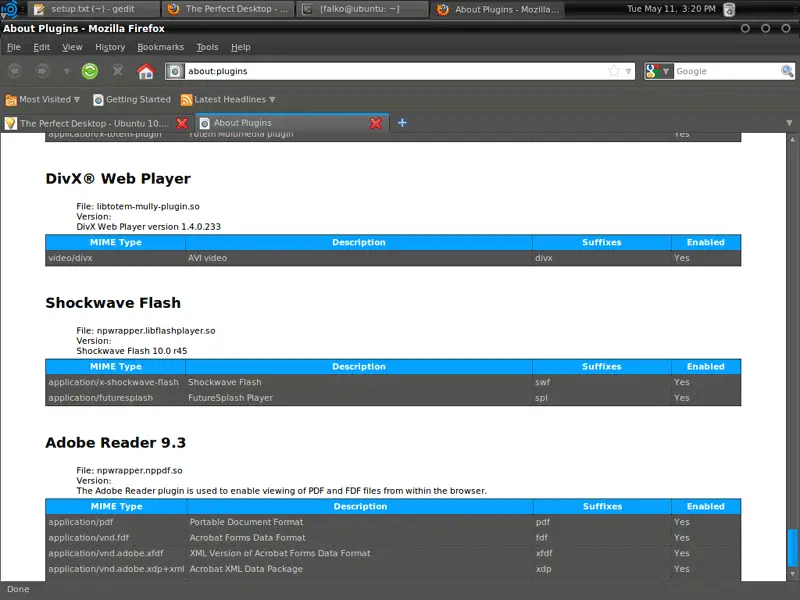This screenshot has width=800, height=600.
Task: Click the search magnifier icon
Action: (x=787, y=71)
